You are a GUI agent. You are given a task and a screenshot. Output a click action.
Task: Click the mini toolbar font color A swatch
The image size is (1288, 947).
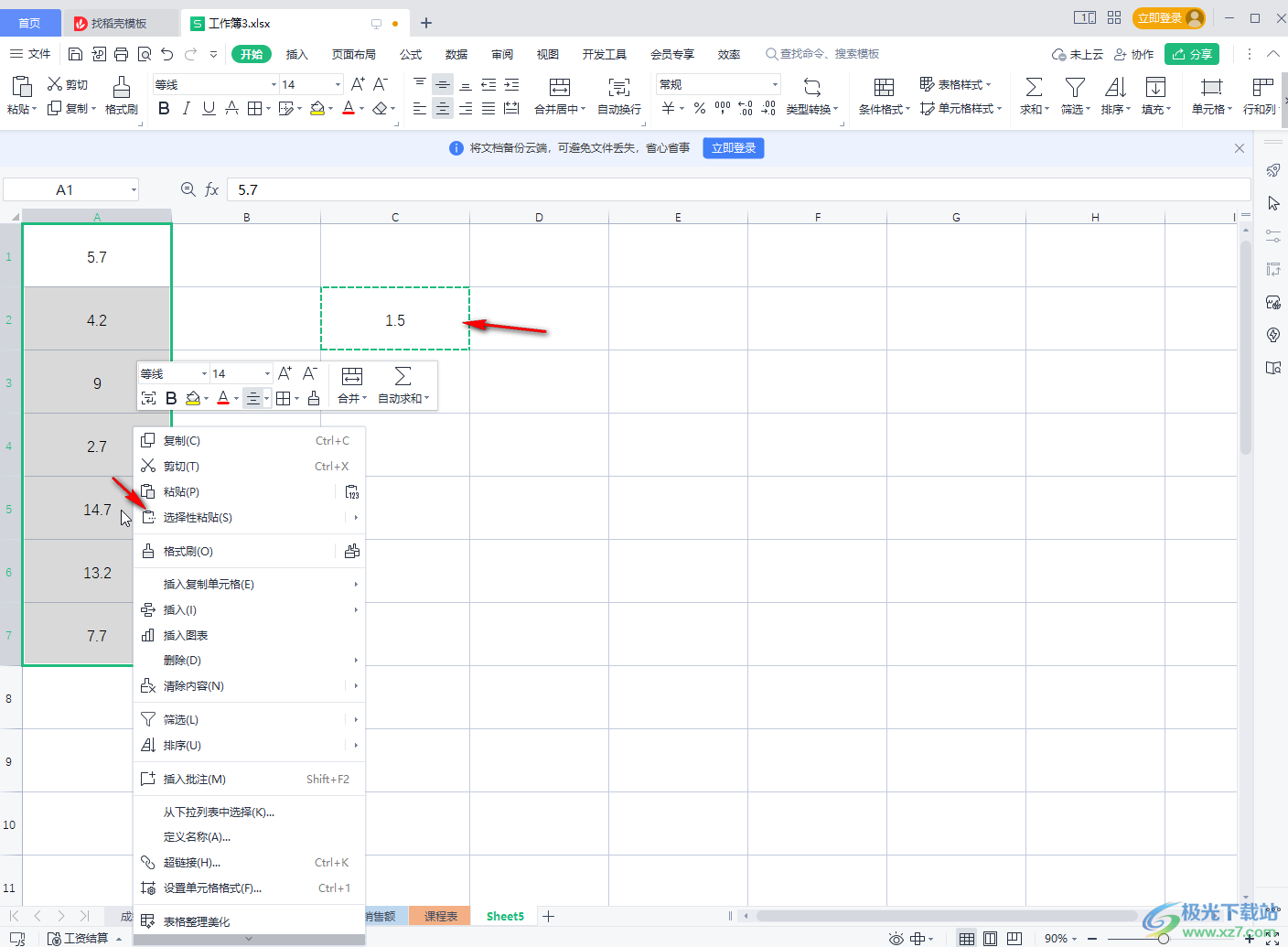[223, 398]
